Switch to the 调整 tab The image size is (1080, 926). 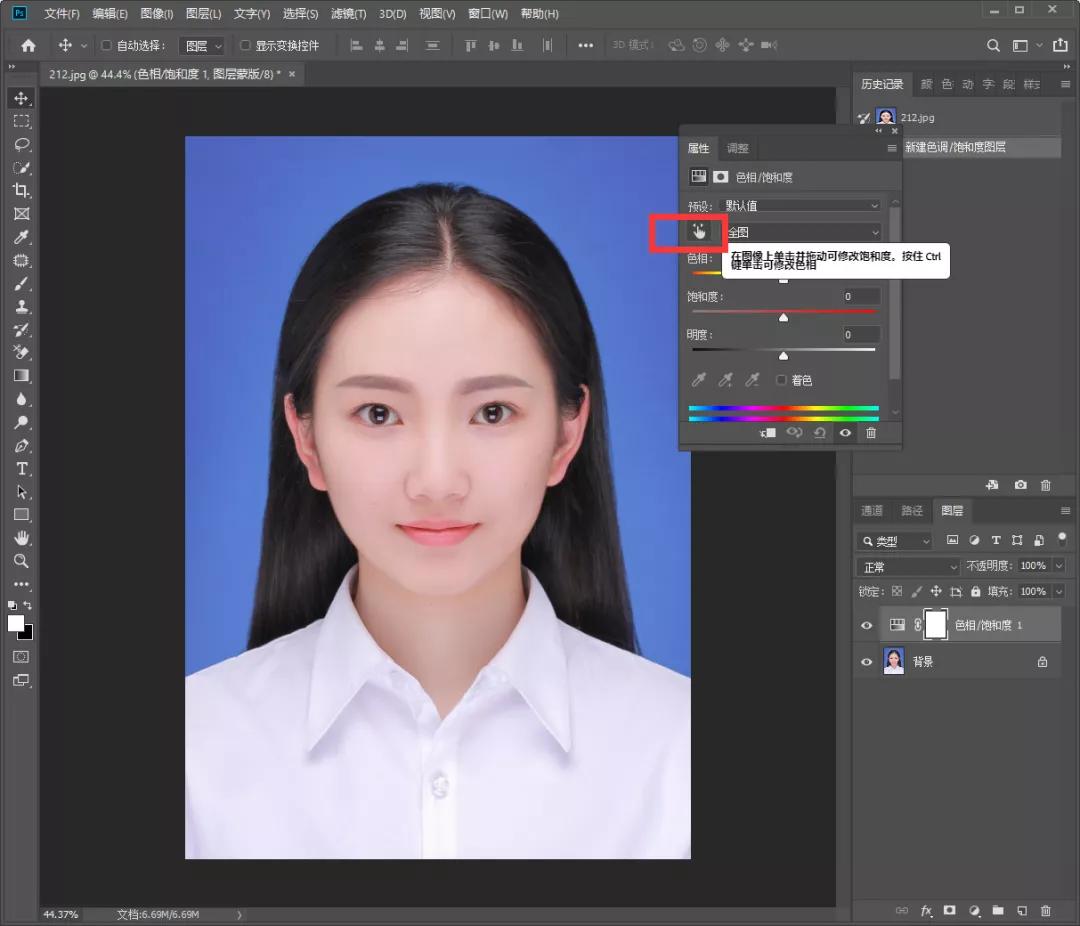[737, 148]
